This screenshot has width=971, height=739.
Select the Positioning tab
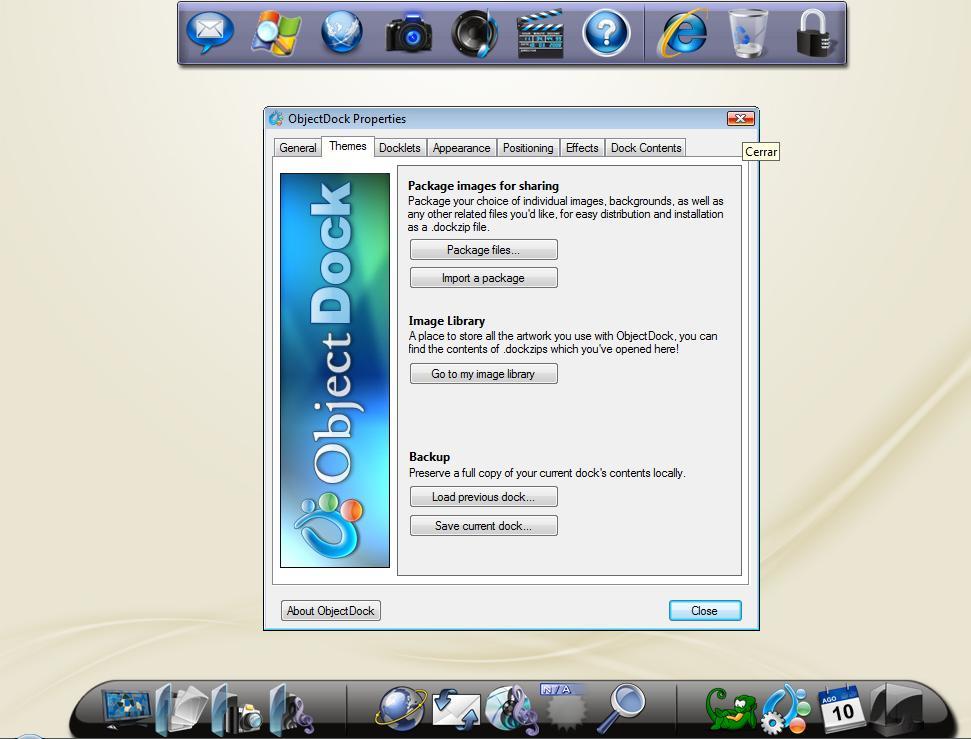[x=528, y=147]
